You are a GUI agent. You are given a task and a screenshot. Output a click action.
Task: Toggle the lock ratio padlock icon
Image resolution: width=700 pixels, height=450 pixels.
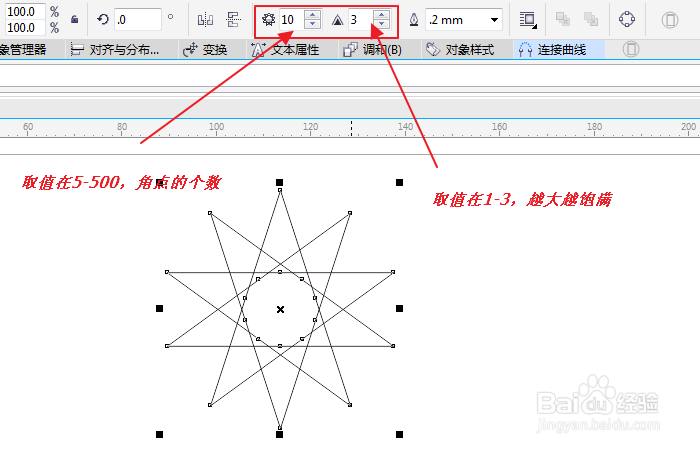[x=75, y=19]
